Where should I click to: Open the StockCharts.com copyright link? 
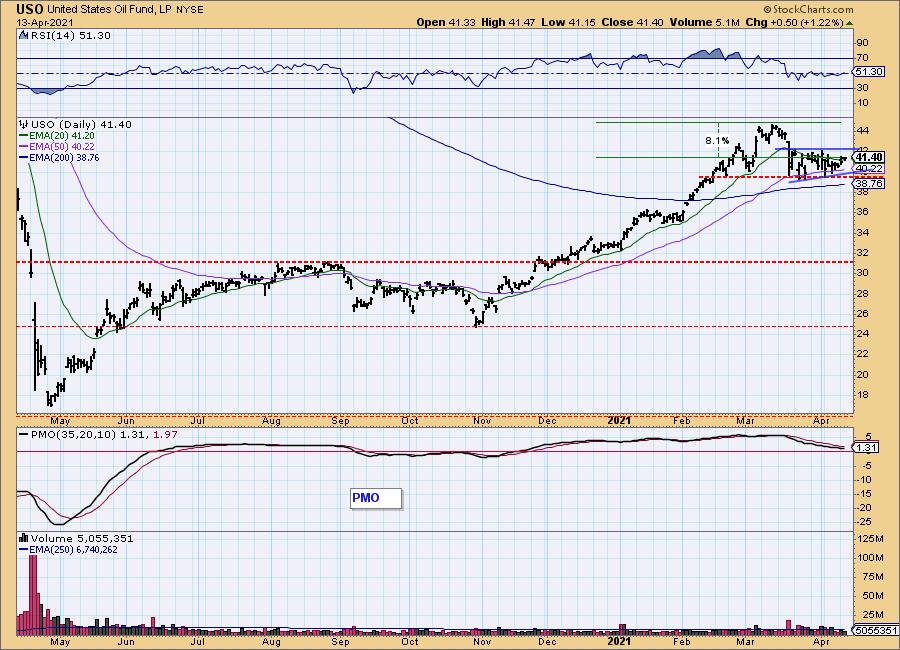pos(808,9)
